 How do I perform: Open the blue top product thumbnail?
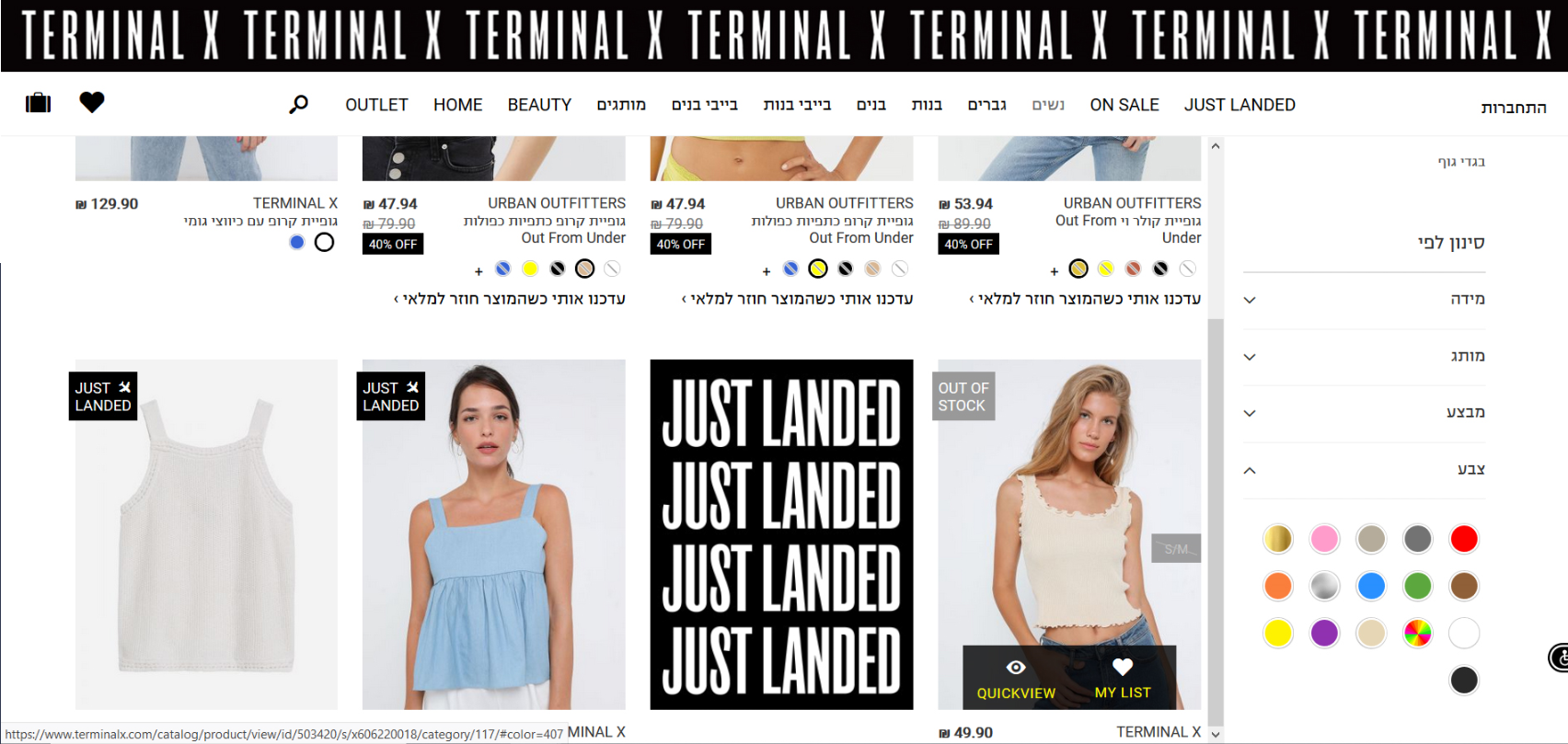(x=494, y=534)
